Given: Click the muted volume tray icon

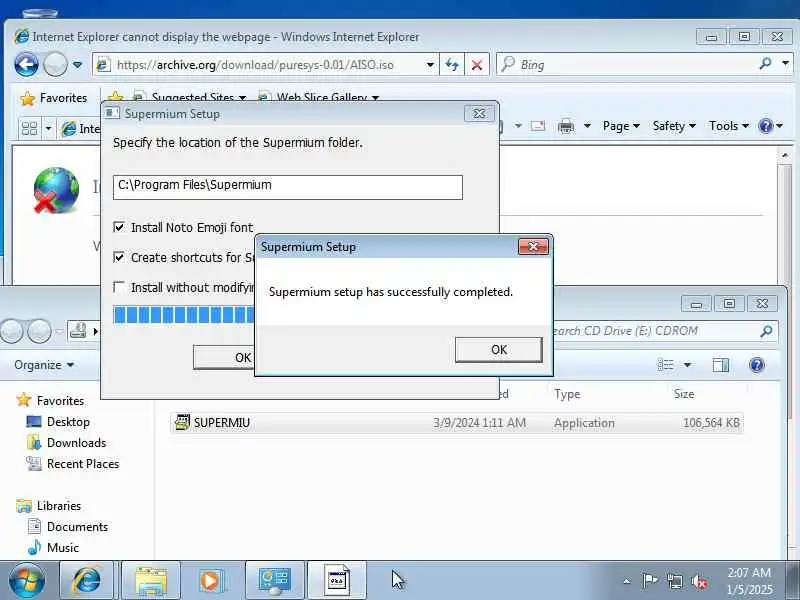Looking at the screenshot, I should [698, 581].
